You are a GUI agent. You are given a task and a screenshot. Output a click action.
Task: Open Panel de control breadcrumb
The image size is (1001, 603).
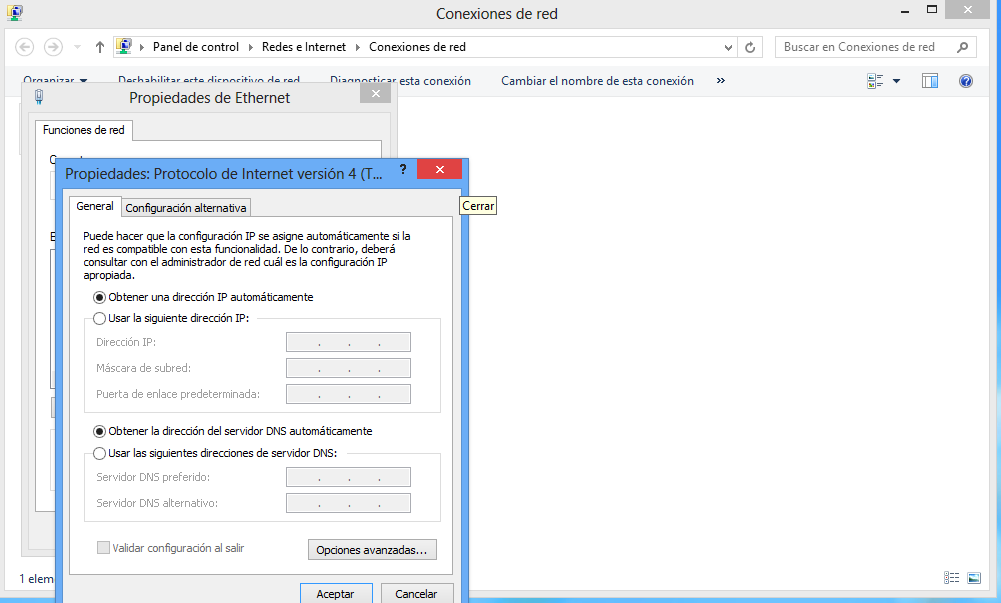click(x=195, y=47)
